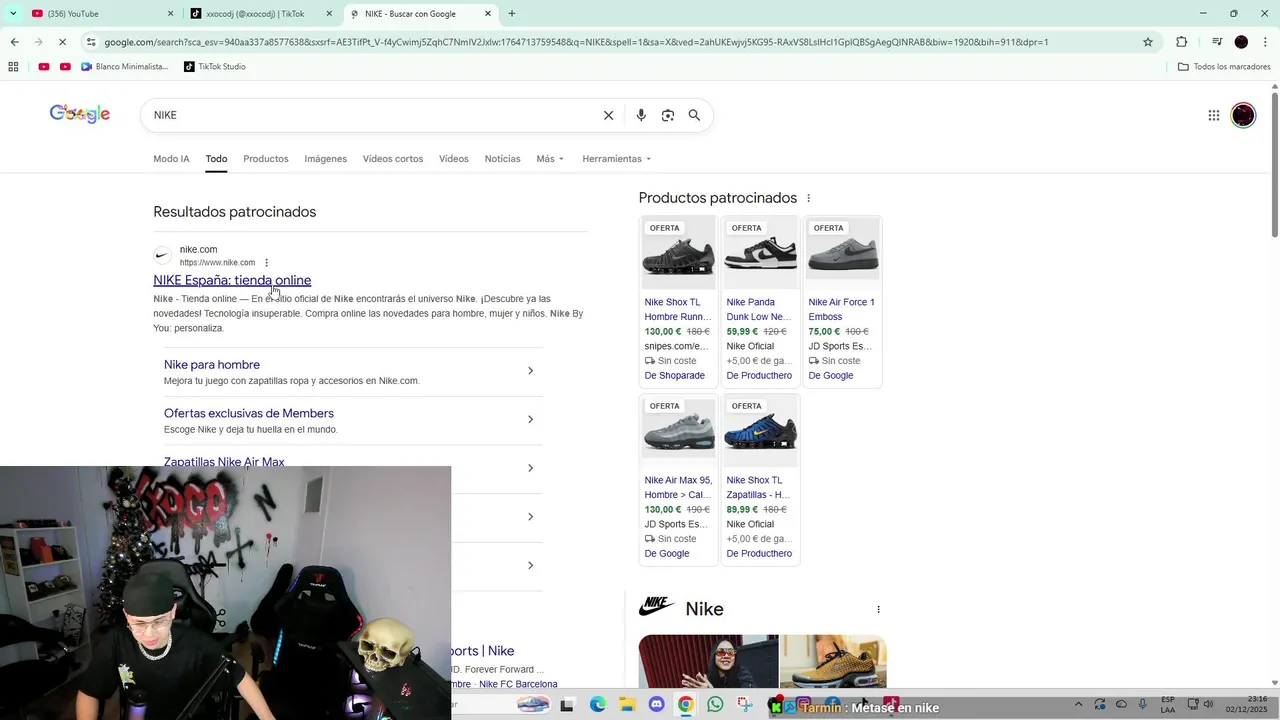Close the NIKE Google search tab
The width and height of the screenshot is (1280, 720).
click(x=488, y=14)
